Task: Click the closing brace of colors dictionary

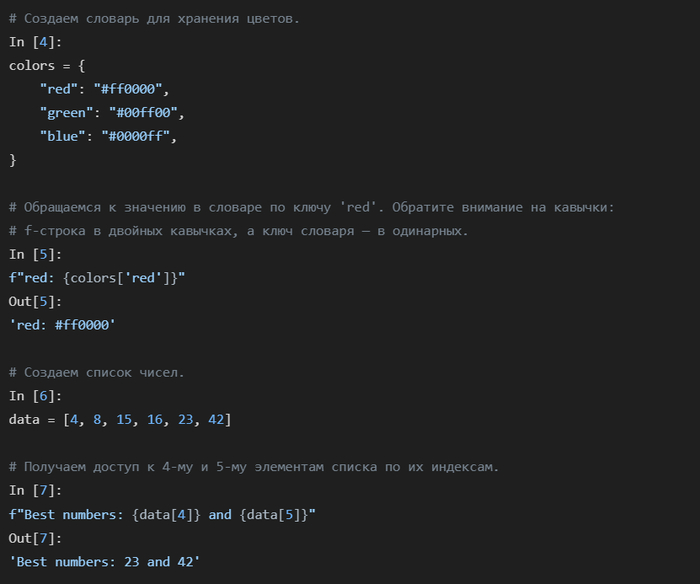Action: (13, 160)
